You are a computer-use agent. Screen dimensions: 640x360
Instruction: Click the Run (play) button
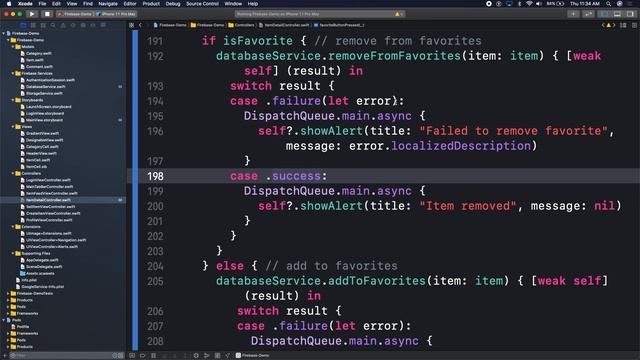[x=32, y=14]
